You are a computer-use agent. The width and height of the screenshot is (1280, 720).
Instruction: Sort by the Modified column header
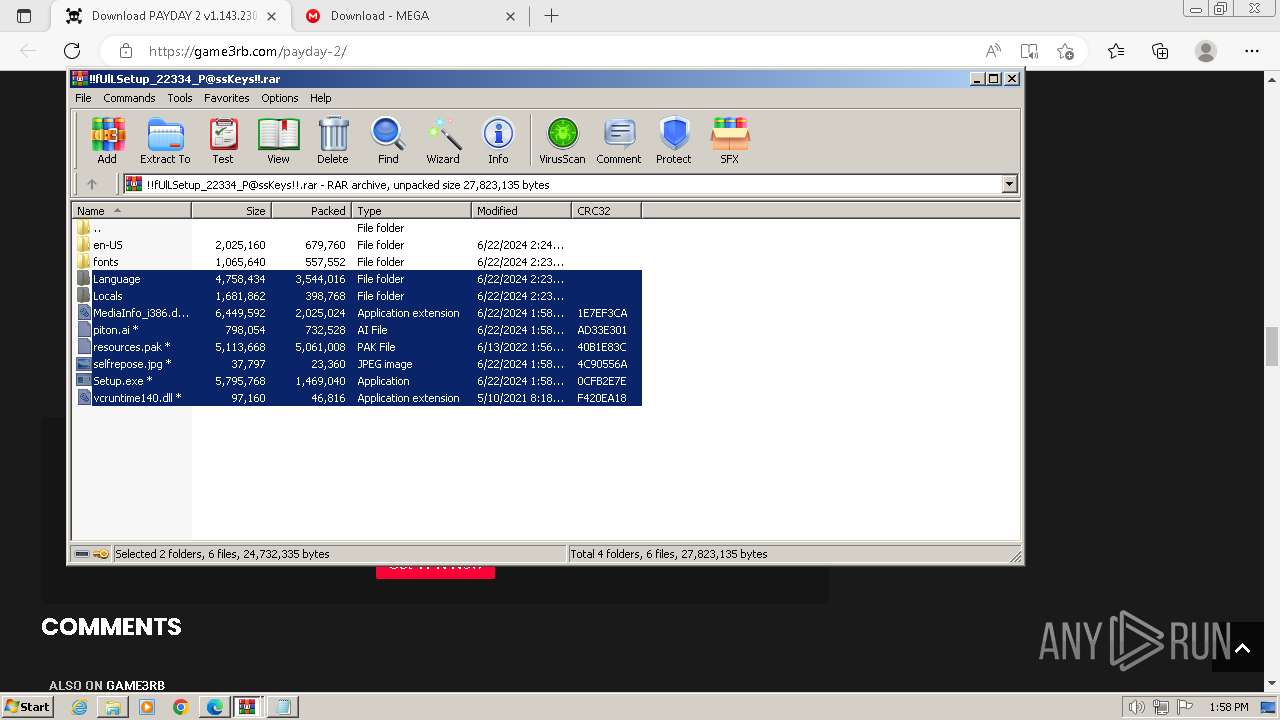[521, 211]
